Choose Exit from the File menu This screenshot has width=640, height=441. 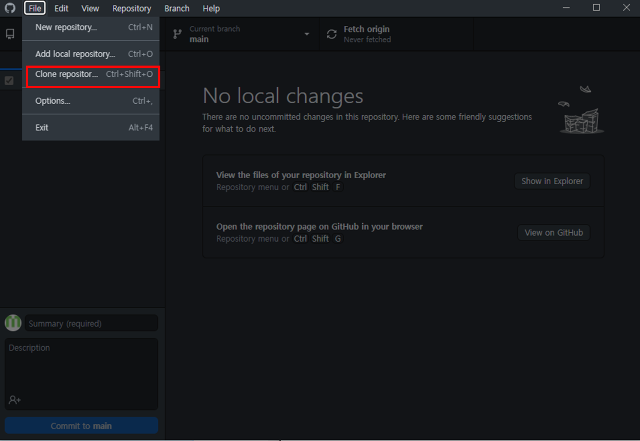[91, 127]
